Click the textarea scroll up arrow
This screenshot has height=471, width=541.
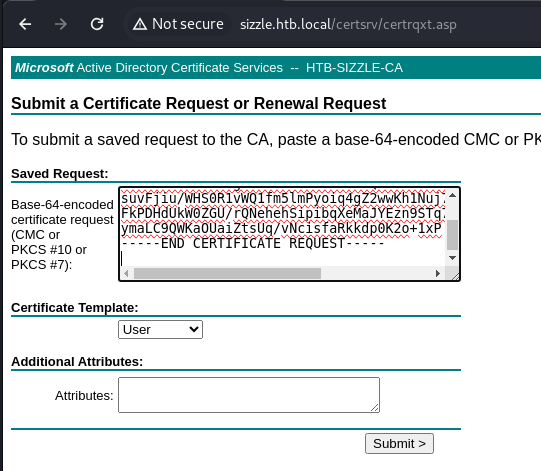[x=453, y=196]
